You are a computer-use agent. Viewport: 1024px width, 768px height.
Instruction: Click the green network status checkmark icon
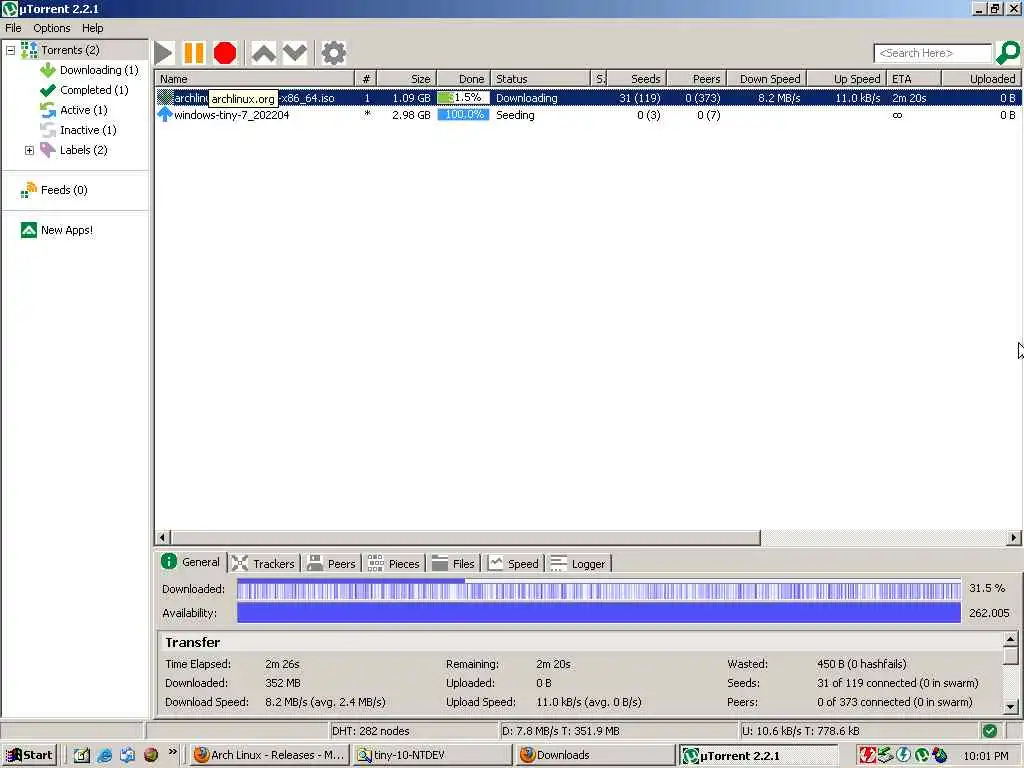coord(989,731)
